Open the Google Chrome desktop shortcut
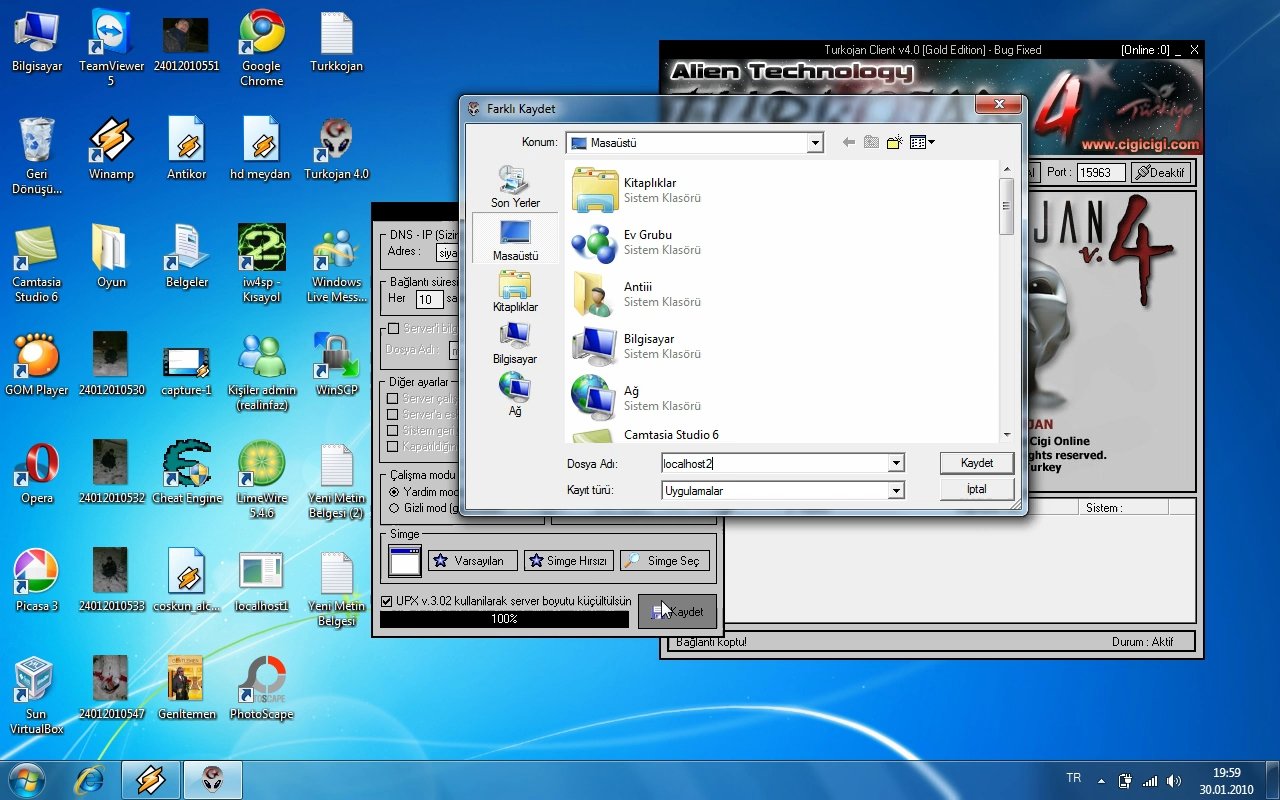Screen dimensions: 1280x800 point(261,47)
